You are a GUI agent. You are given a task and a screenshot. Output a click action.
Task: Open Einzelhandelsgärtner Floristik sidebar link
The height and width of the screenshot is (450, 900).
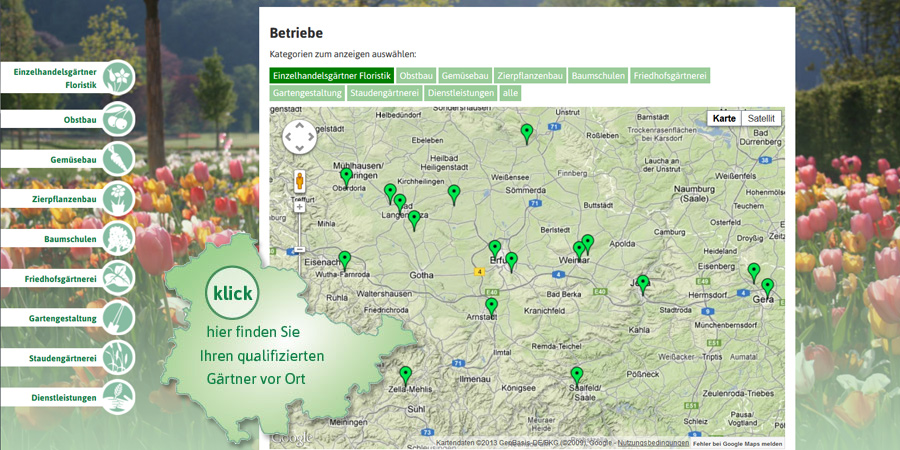coord(55,79)
